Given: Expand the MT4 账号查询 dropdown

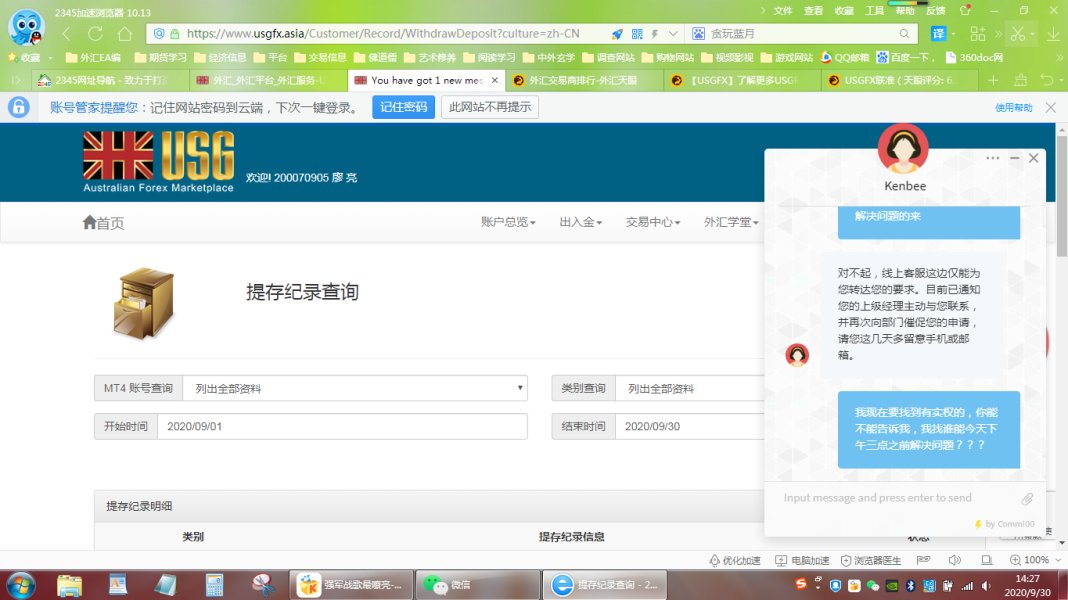Looking at the screenshot, I should click(355, 388).
